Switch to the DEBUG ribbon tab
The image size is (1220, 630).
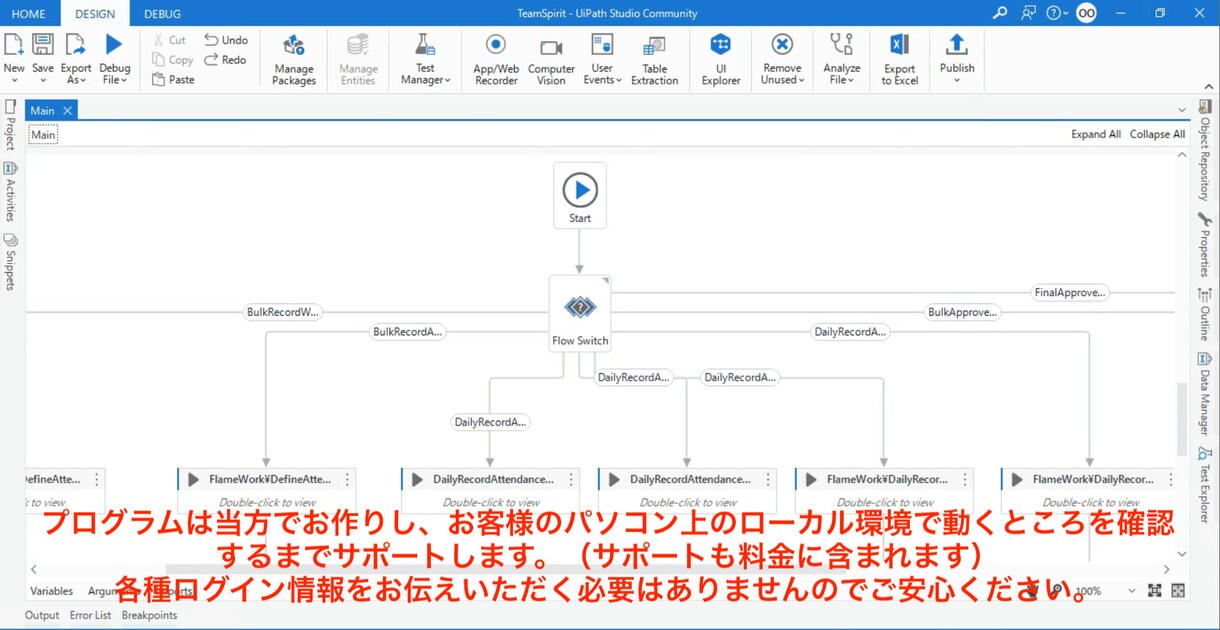[x=162, y=14]
